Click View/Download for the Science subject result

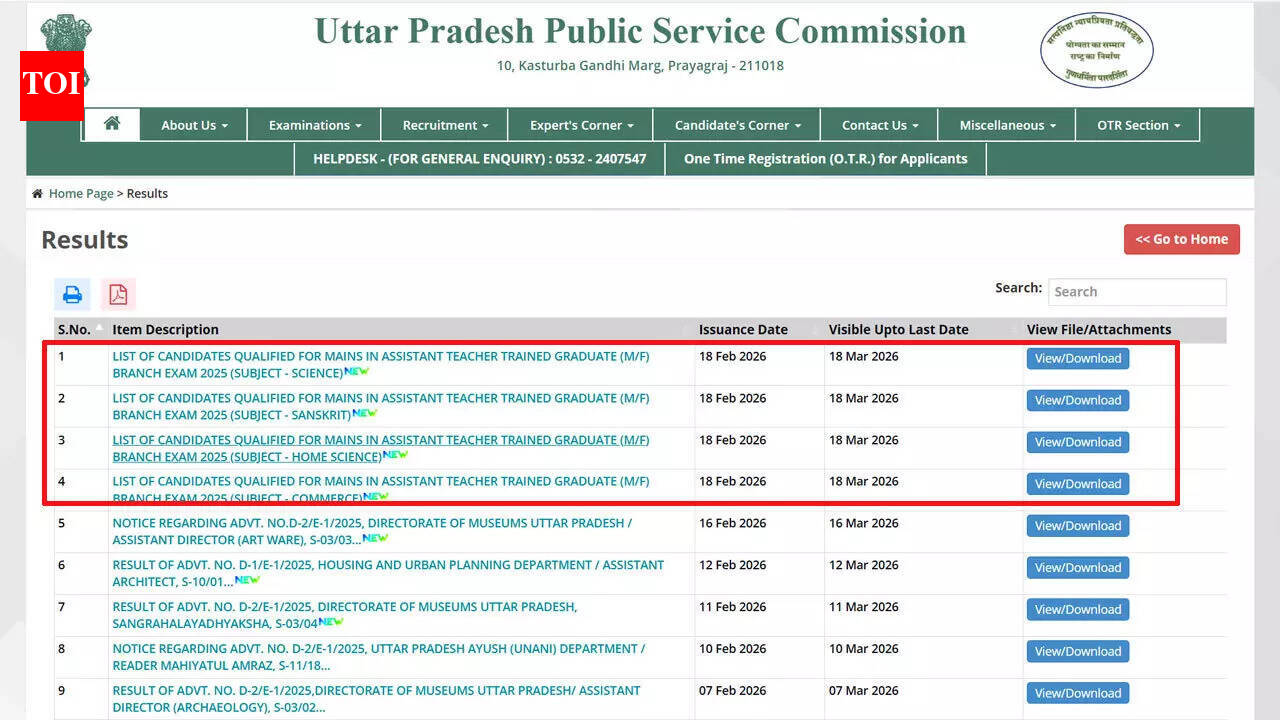pos(1077,358)
